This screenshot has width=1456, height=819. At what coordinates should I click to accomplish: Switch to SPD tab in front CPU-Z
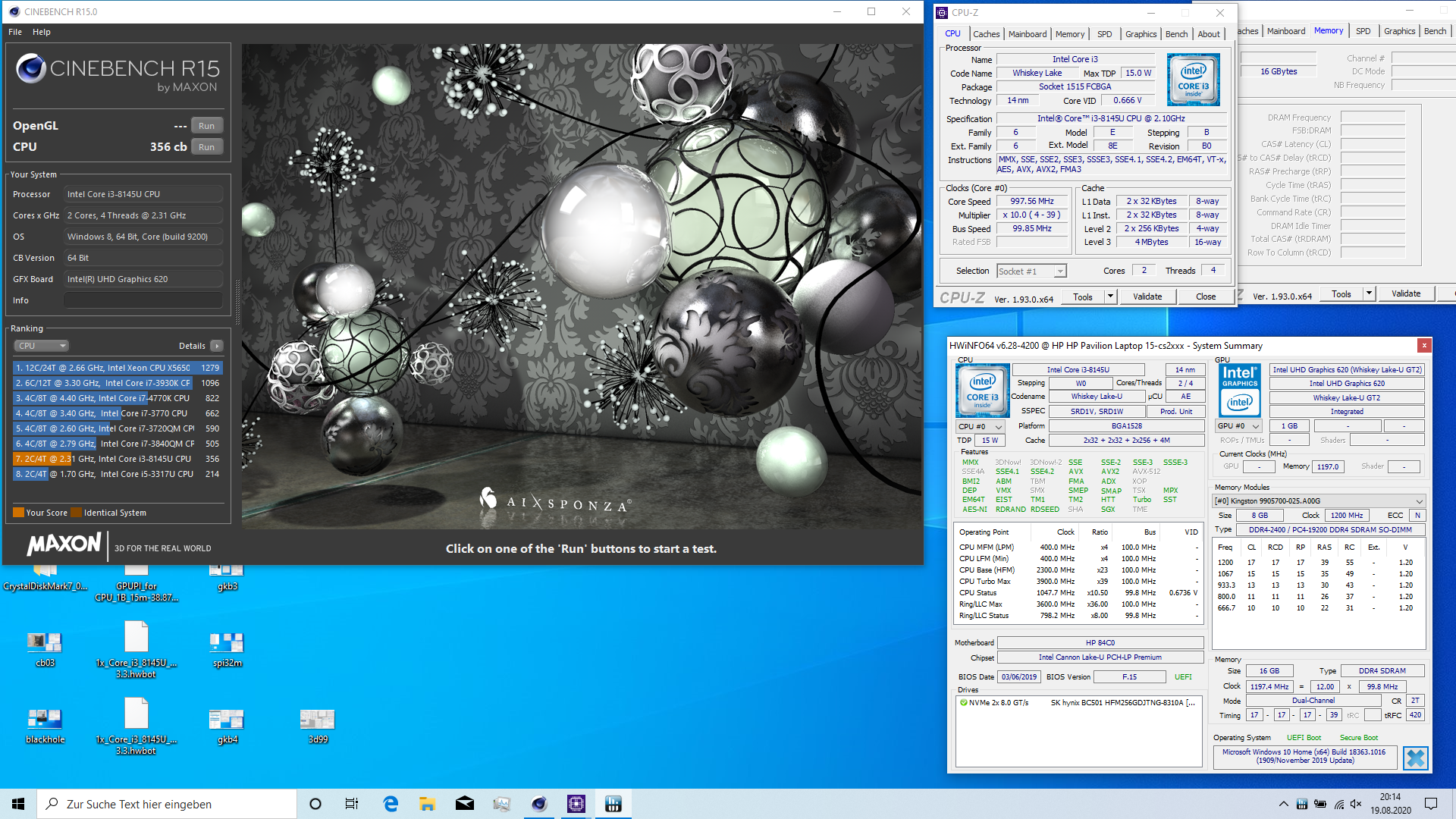1105,34
